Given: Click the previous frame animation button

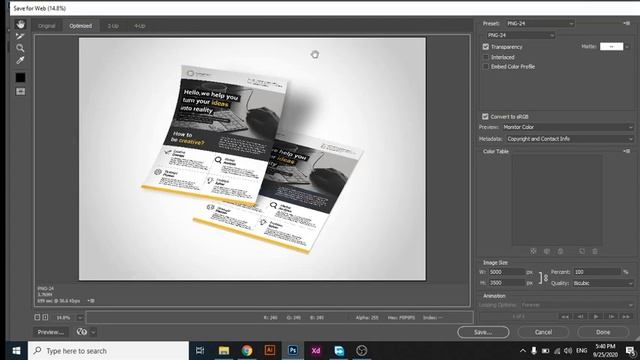Looking at the screenshot, I should [580, 317].
